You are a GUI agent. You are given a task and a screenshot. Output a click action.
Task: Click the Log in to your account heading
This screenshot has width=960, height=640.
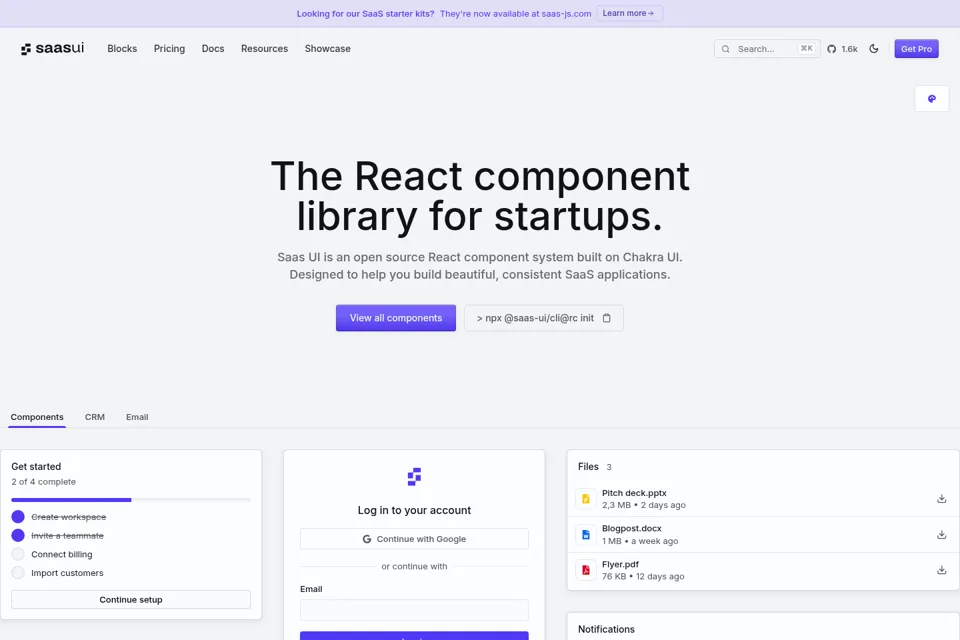(414, 510)
